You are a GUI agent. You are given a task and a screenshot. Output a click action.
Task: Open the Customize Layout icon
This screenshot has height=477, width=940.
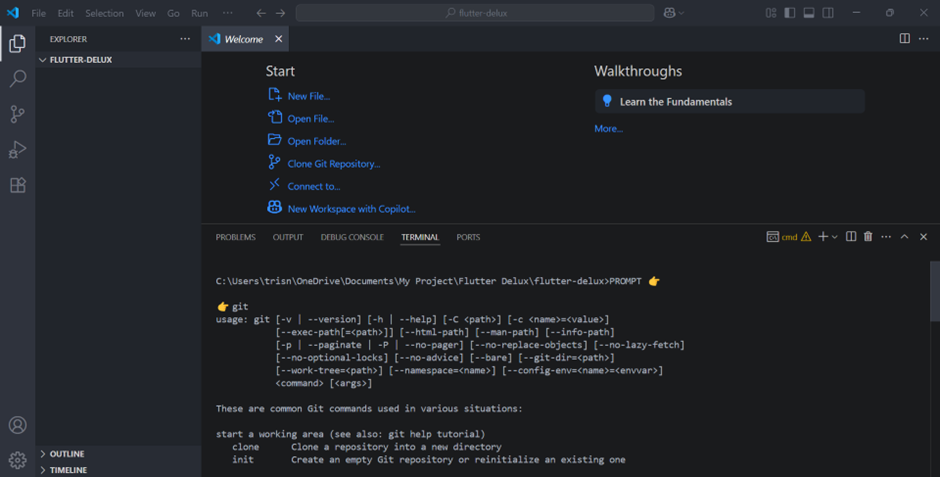(x=771, y=13)
